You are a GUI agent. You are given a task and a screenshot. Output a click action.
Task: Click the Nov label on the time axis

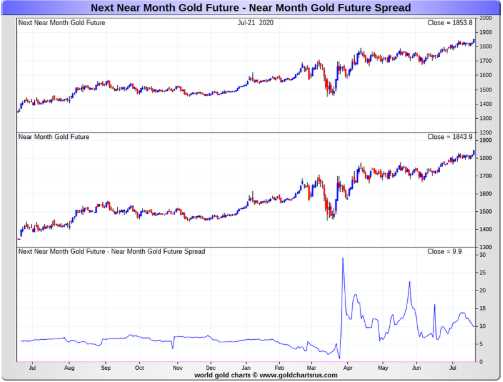178,368
